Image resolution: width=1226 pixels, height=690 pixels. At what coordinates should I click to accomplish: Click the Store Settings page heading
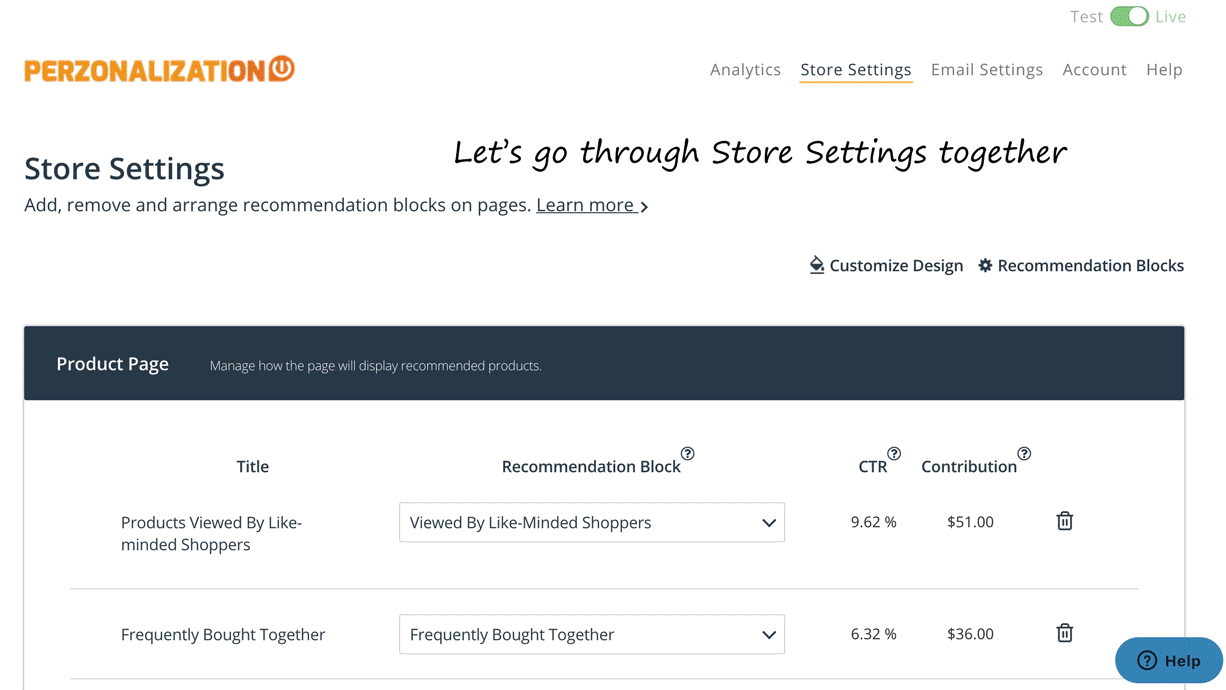(124, 168)
